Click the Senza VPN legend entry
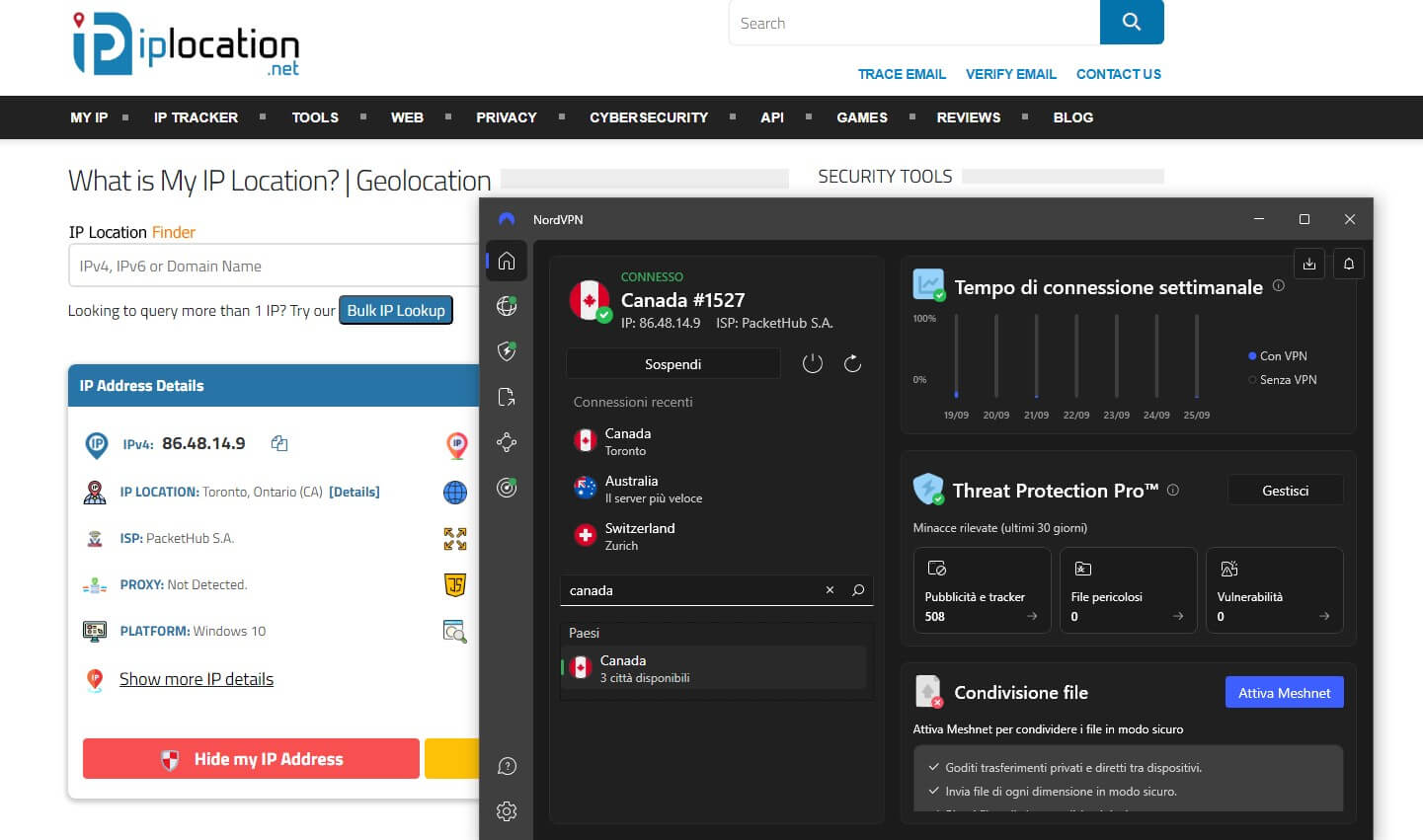 pos(1283,380)
